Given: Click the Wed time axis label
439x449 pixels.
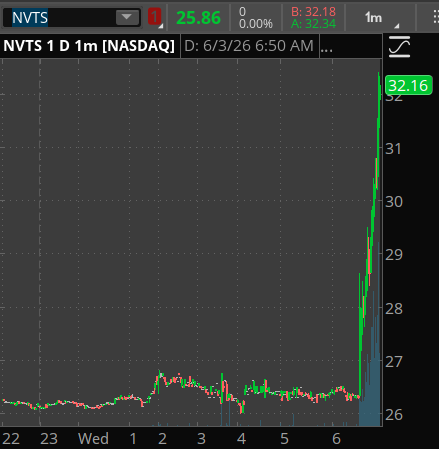Looking at the screenshot, I should coord(93,439).
